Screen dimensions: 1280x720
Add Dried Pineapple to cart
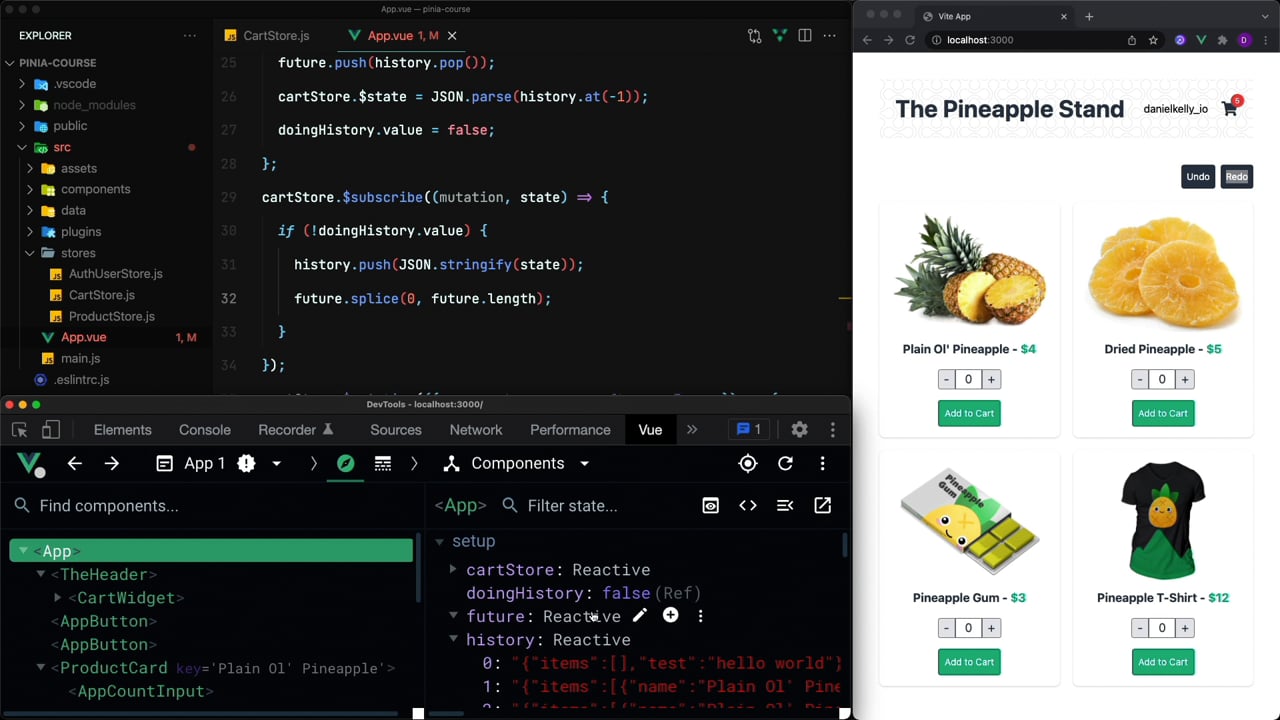[1162, 413]
